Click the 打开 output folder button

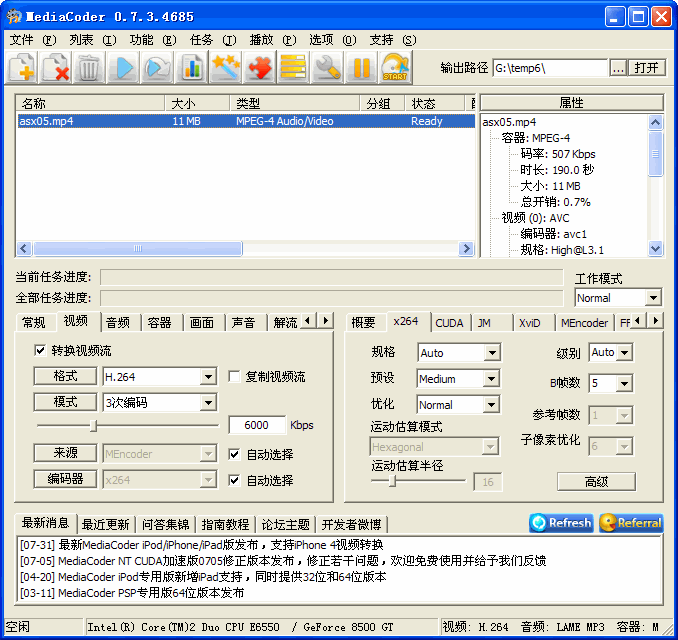pos(646,67)
